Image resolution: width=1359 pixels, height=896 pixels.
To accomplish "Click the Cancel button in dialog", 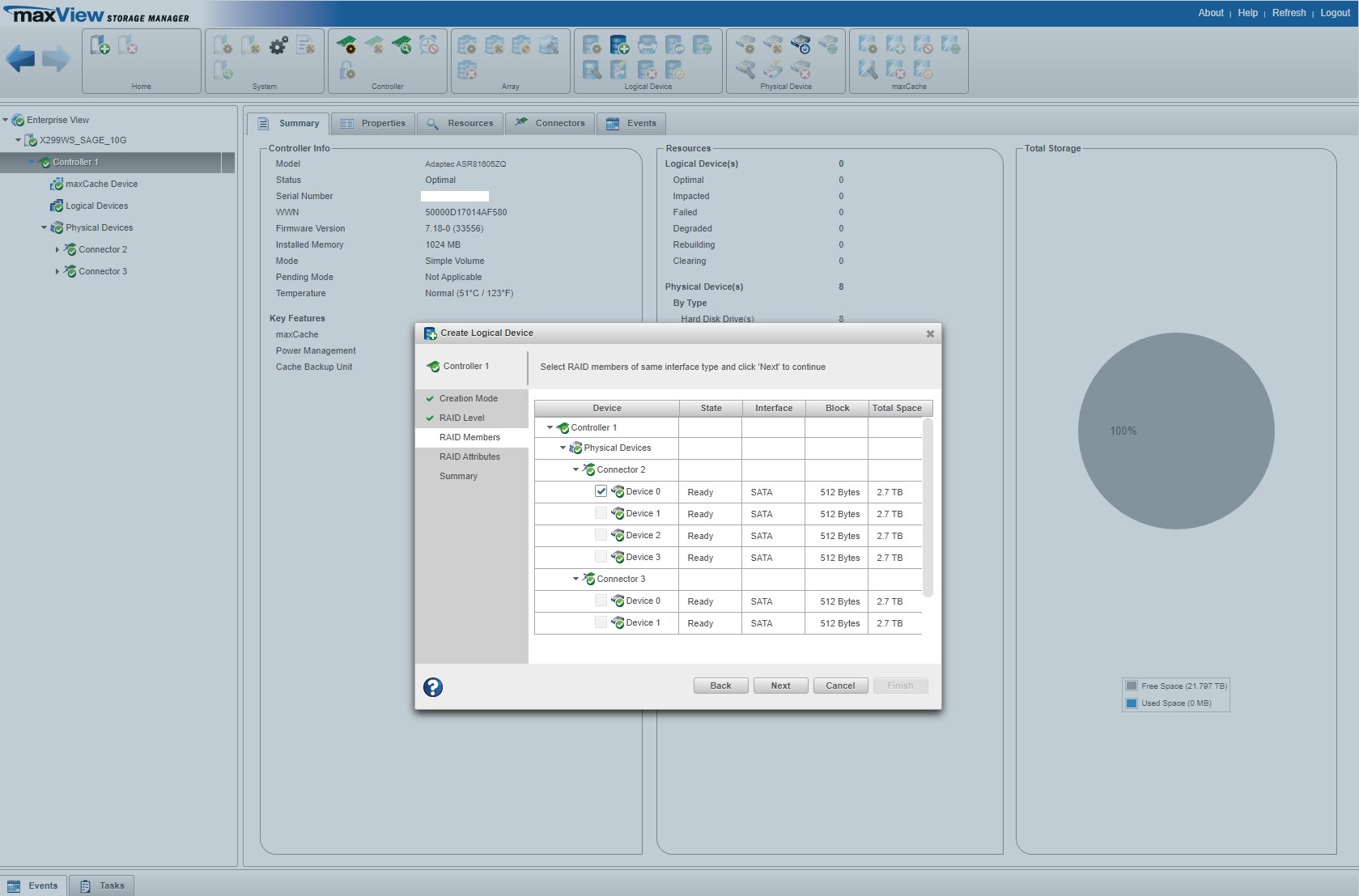I will tap(840, 686).
